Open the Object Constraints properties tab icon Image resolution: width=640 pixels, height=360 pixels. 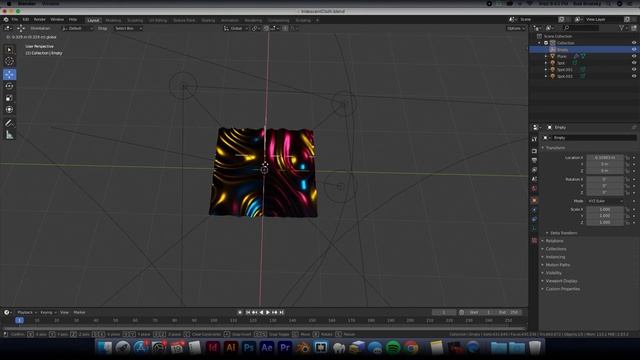(534, 219)
